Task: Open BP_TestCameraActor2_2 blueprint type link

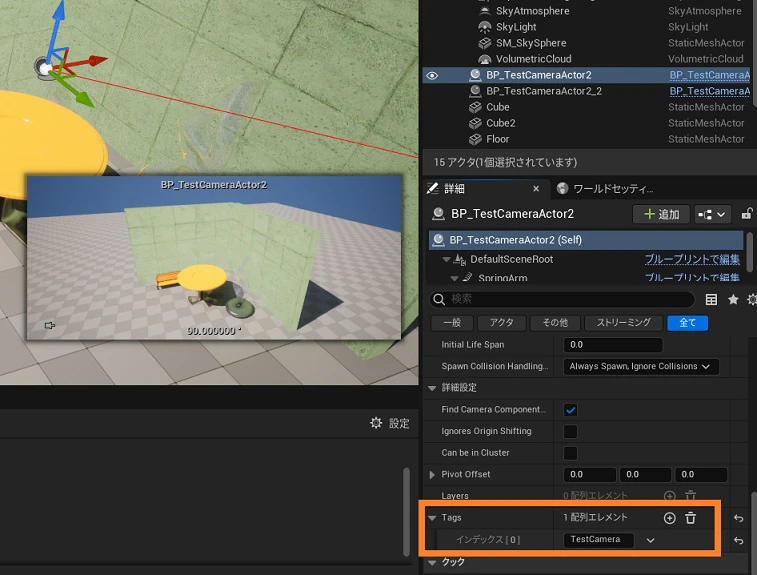Action: [x=709, y=91]
